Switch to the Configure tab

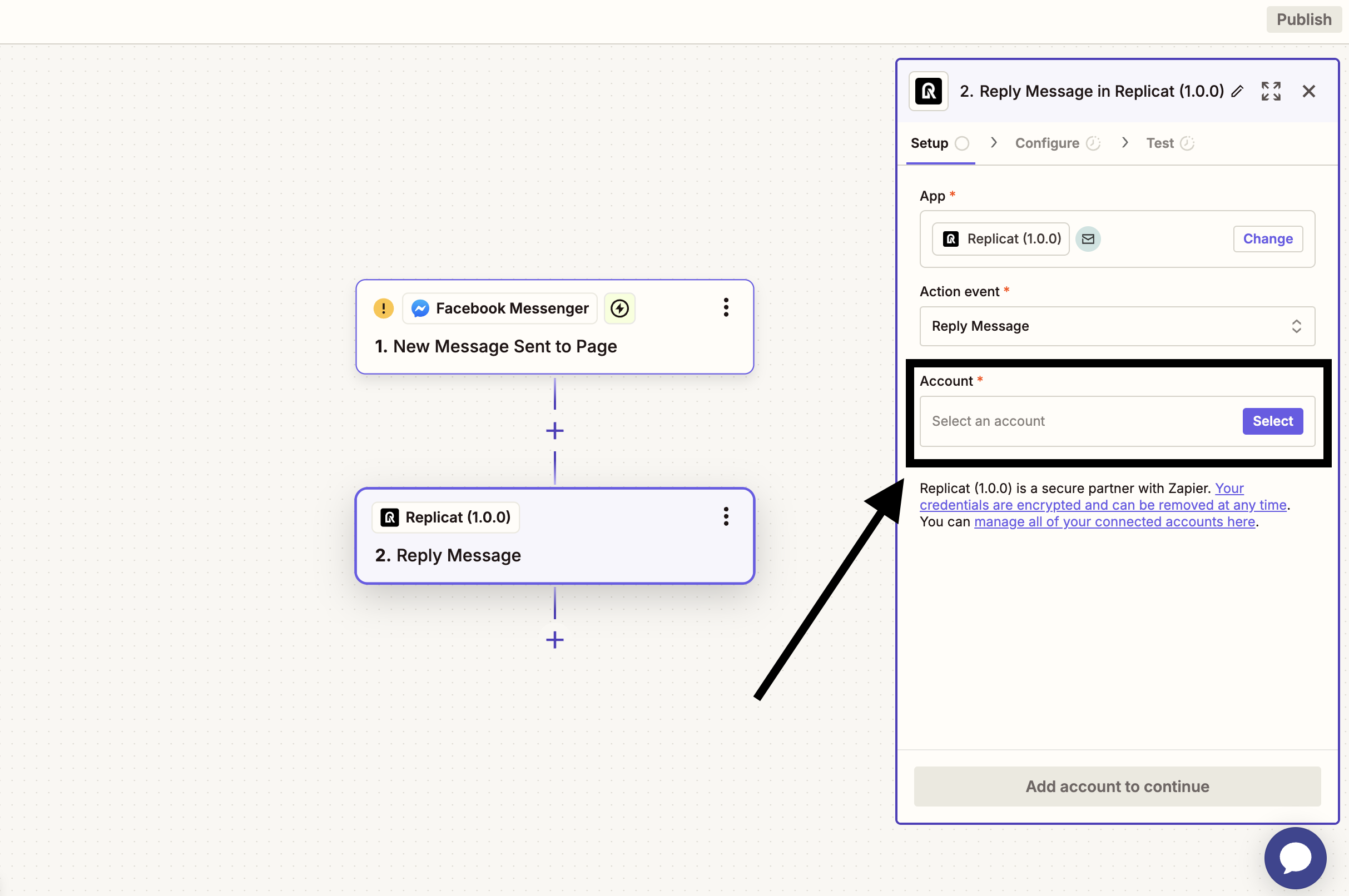click(1047, 143)
